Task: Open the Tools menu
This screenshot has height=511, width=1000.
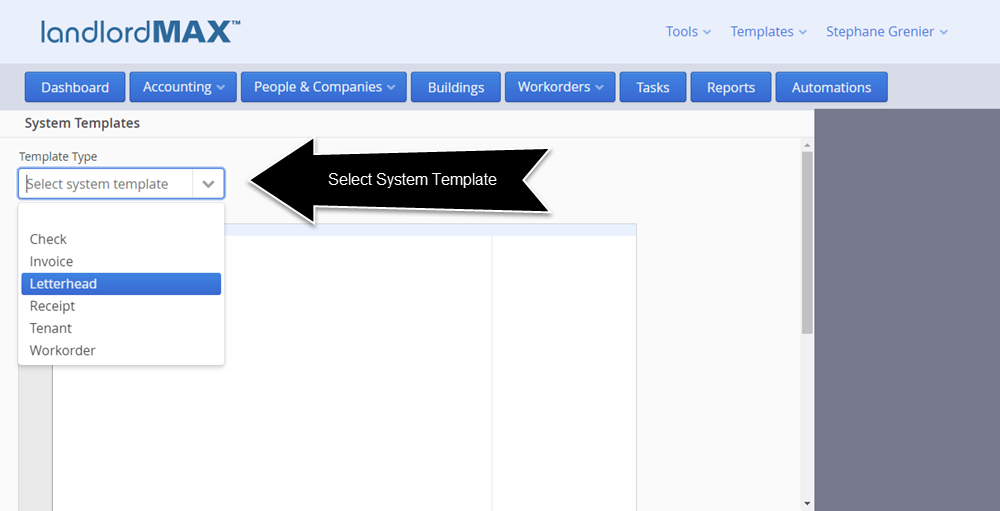Action: pyautogui.click(x=688, y=31)
